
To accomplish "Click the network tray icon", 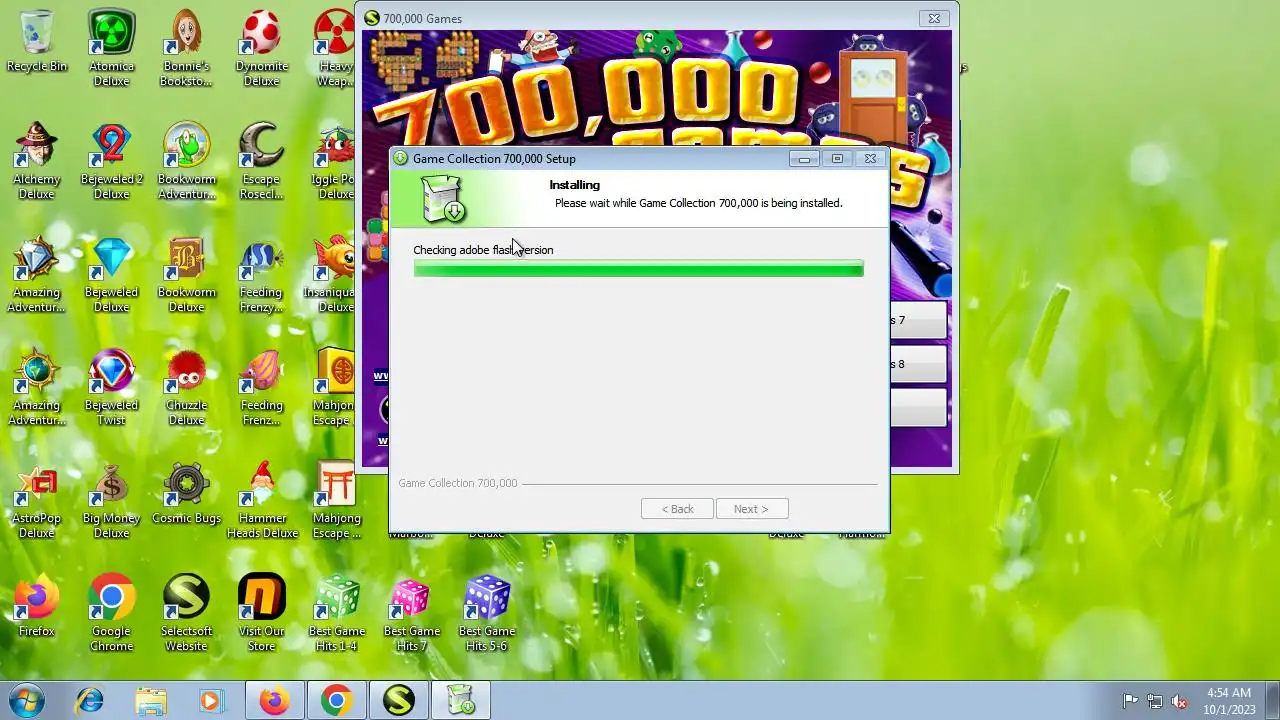I will coord(1155,701).
